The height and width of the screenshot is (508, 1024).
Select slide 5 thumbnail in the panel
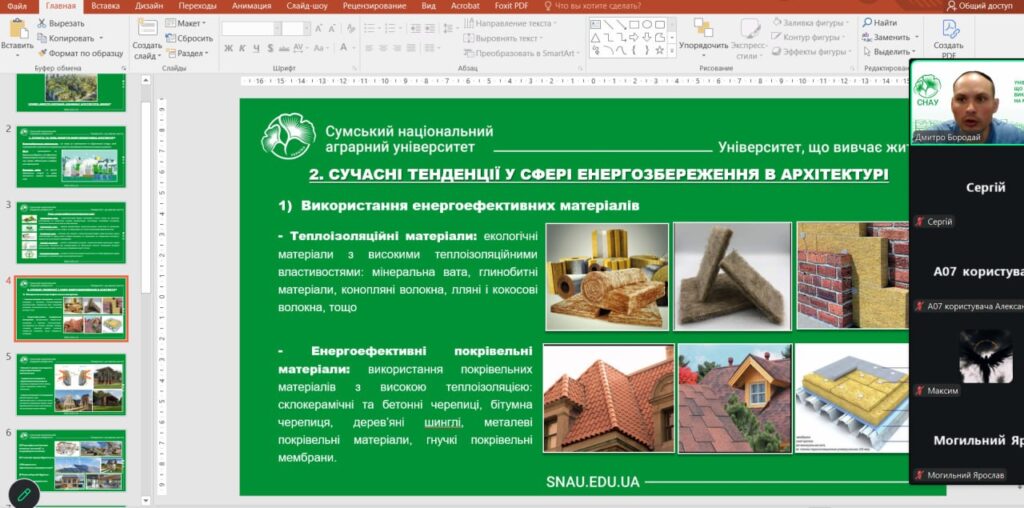[71, 383]
